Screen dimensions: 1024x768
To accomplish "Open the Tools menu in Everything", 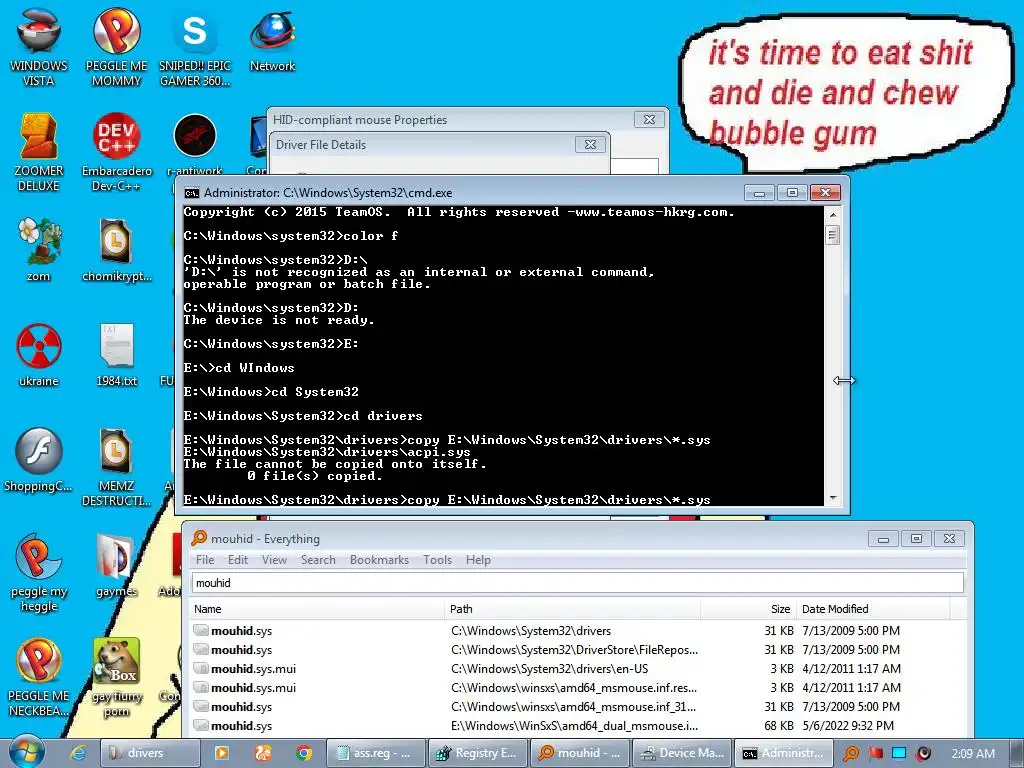I will 437,560.
